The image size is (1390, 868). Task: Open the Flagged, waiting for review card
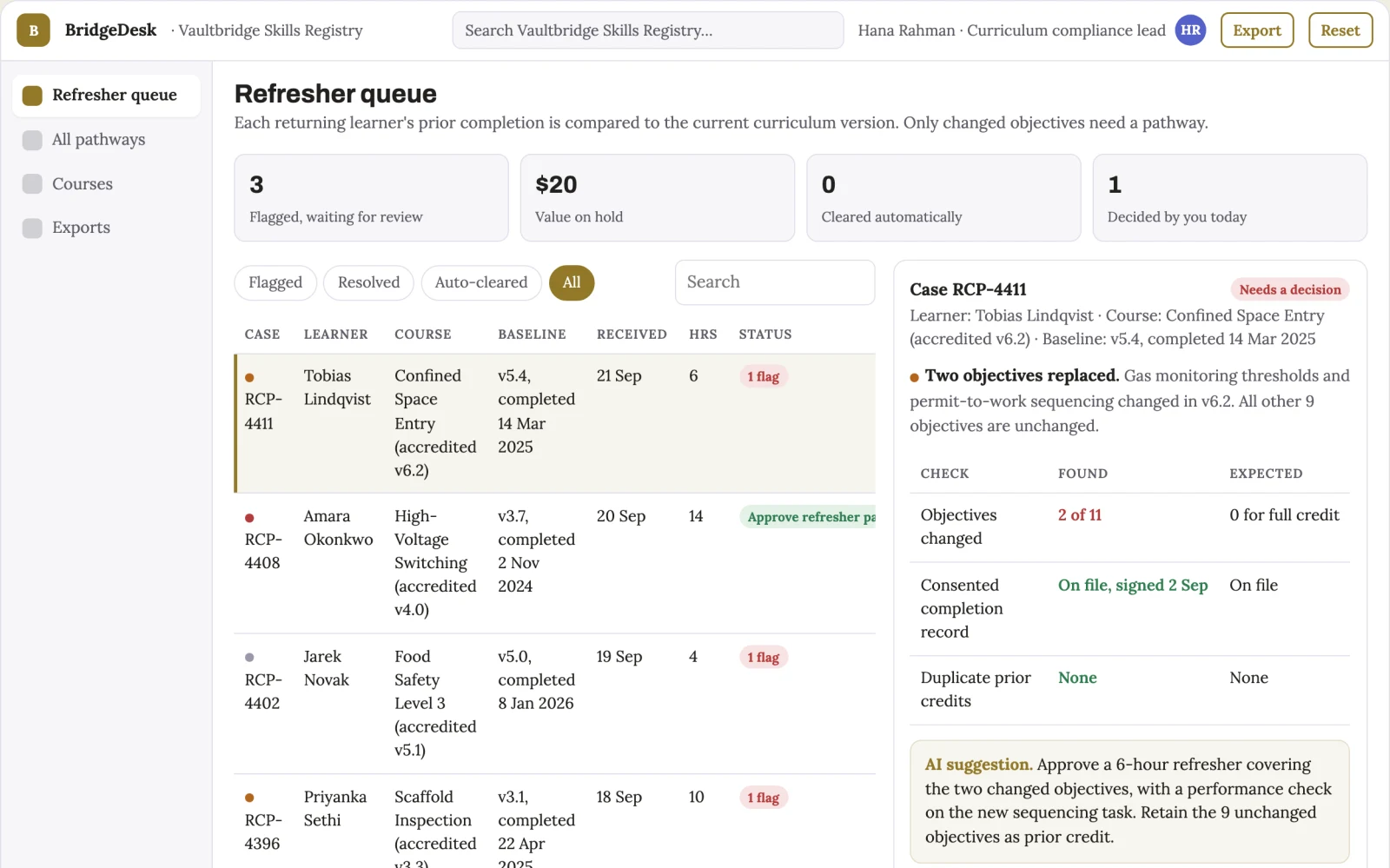coord(371,198)
